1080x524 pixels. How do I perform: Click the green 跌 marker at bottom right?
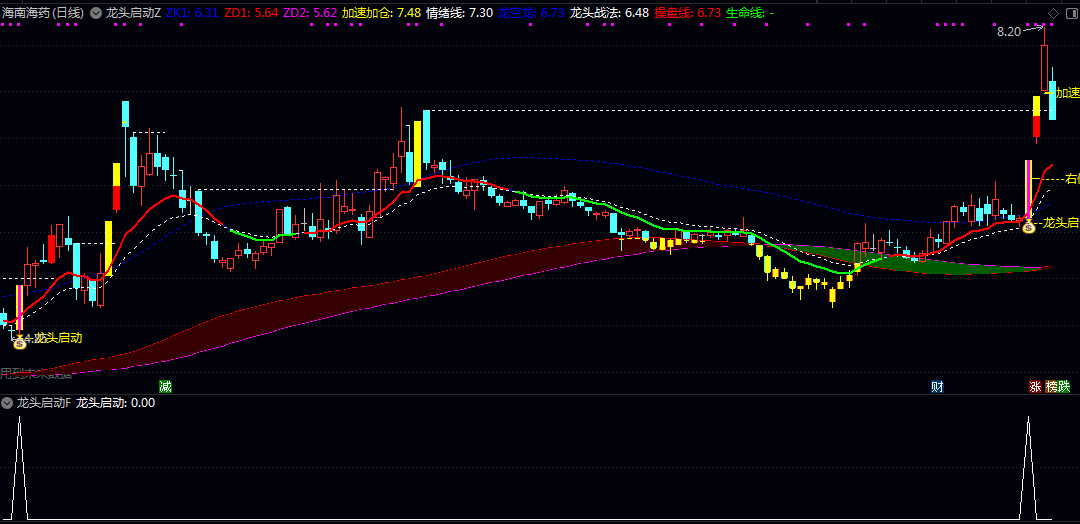coord(1064,386)
